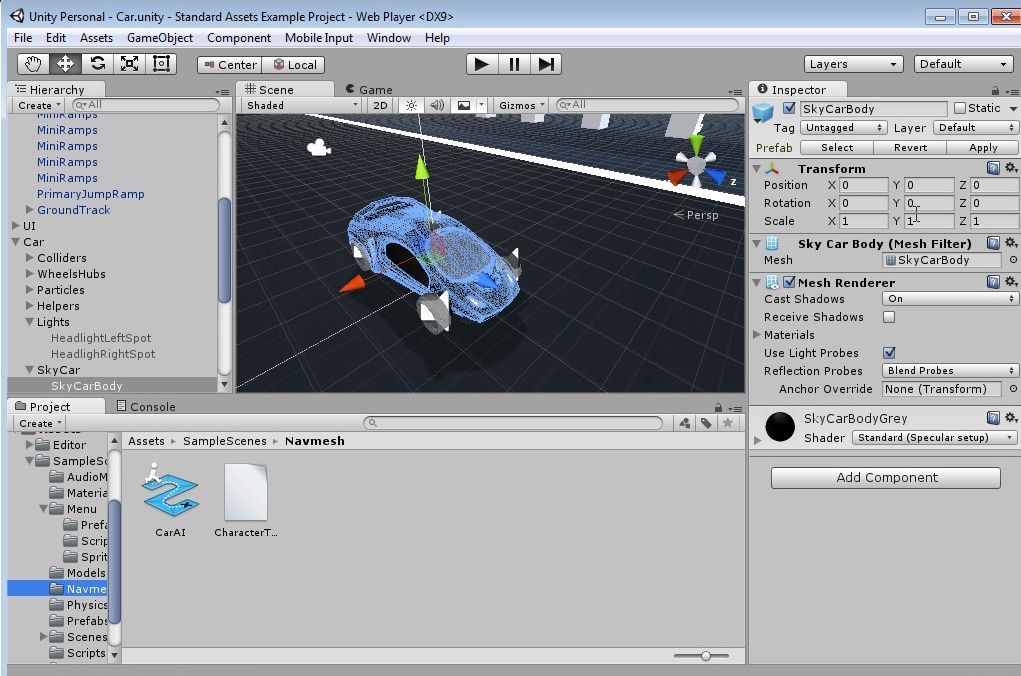Open Reflection Probes dropdown
Image resolution: width=1021 pixels, height=676 pixels.
coord(950,370)
